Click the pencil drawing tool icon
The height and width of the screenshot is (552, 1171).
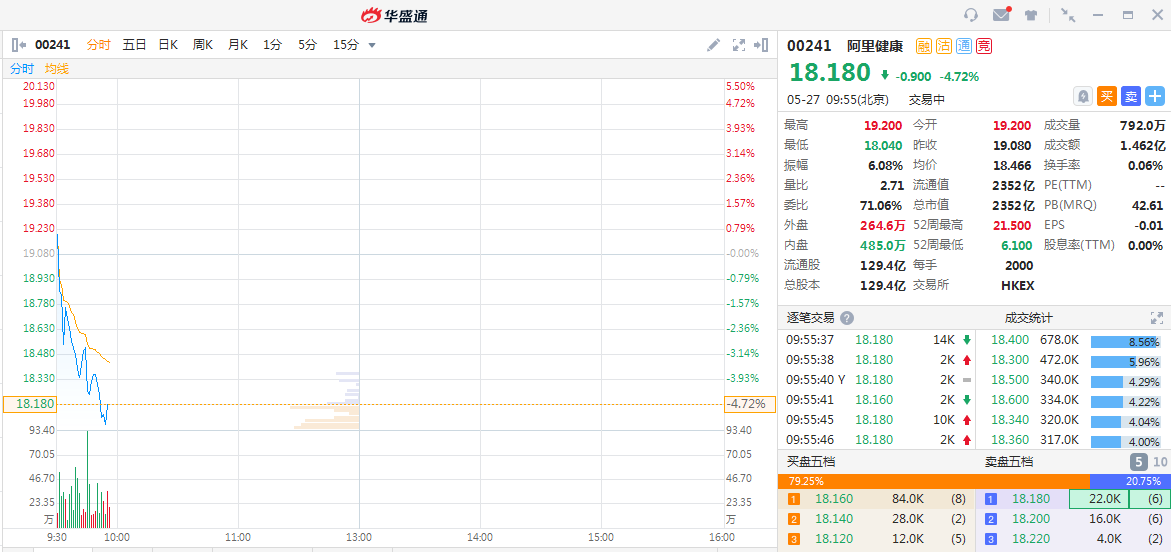(x=713, y=45)
